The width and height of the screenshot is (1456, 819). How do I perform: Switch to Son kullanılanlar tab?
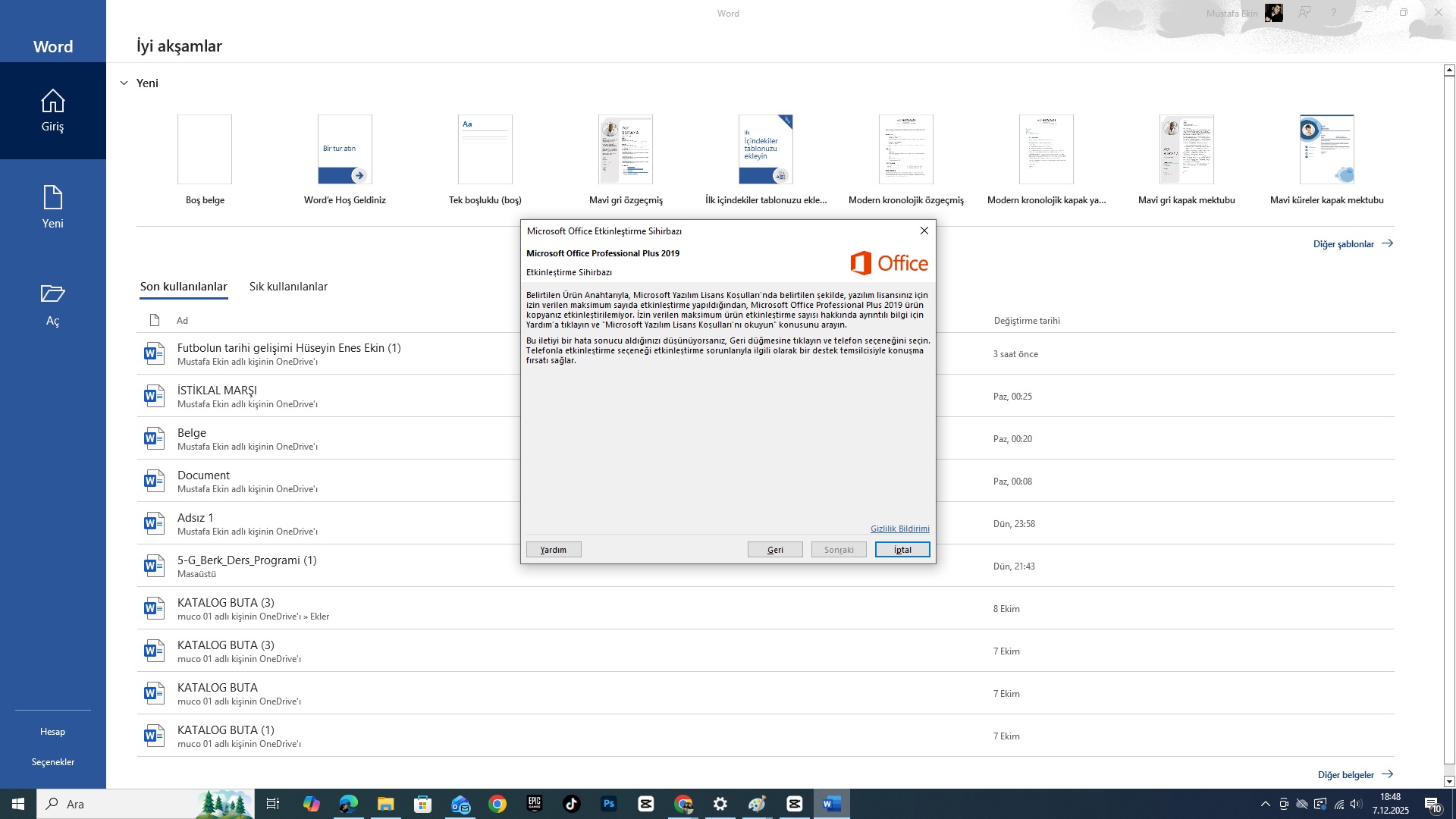pos(184,287)
